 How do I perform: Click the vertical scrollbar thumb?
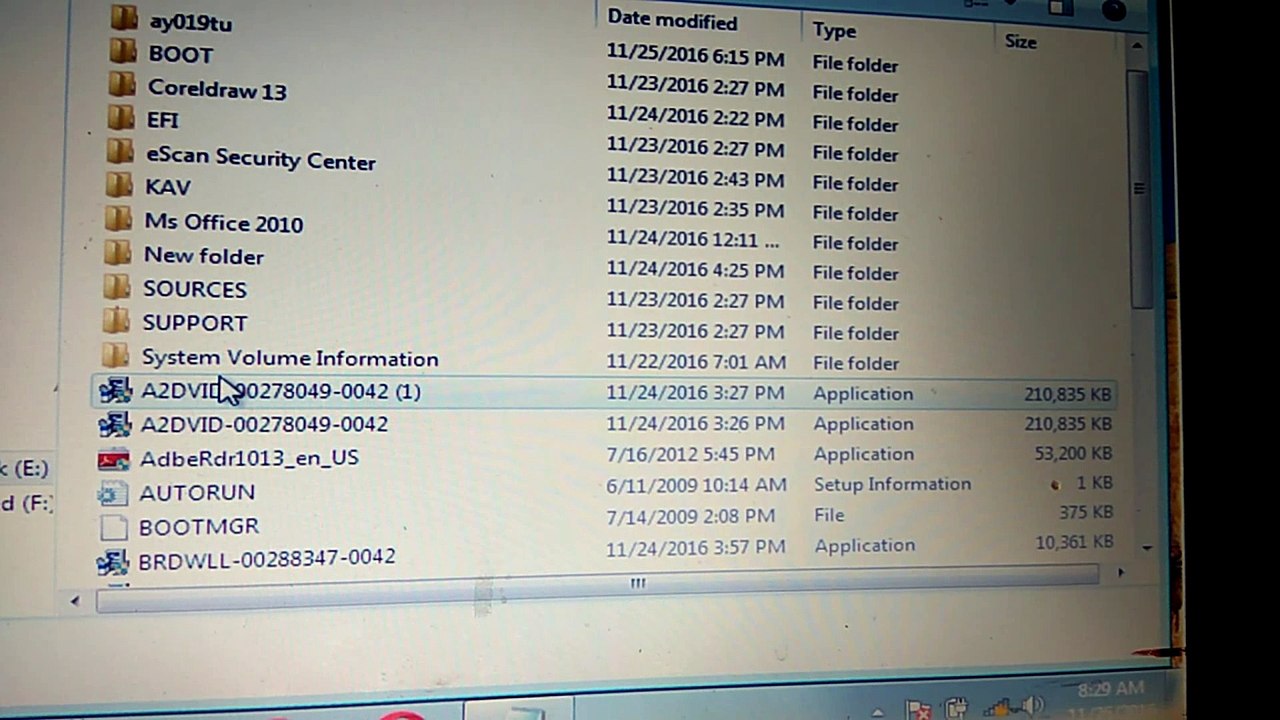pyautogui.click(x=1140, y=189)
